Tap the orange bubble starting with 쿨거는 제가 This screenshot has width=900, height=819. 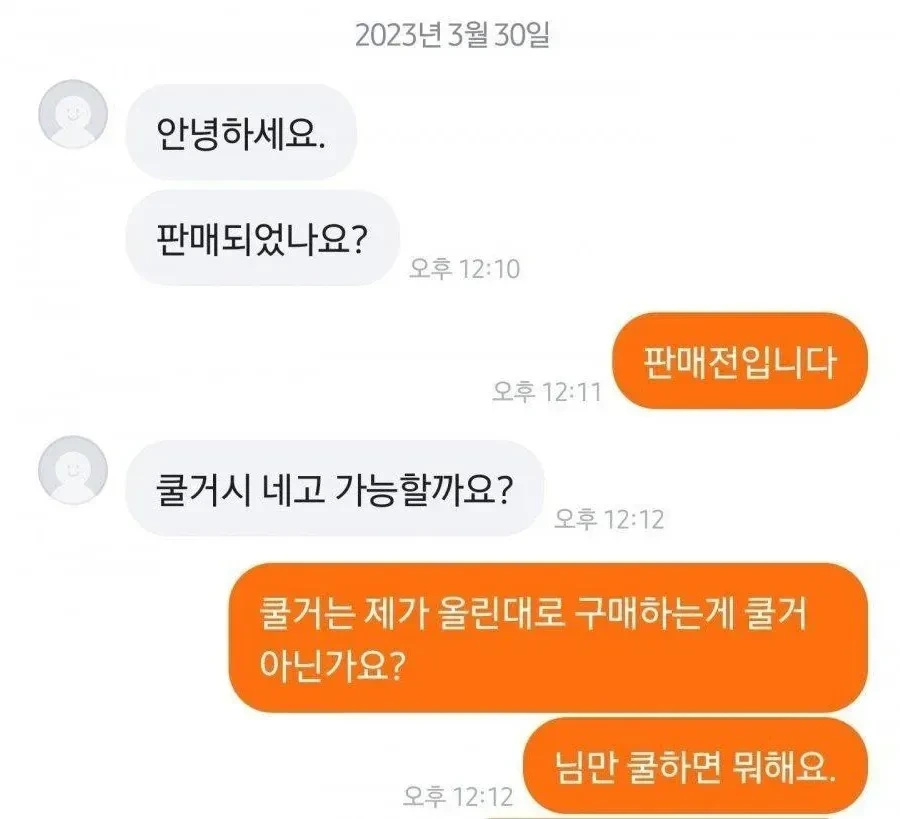[x=548, y=638]
